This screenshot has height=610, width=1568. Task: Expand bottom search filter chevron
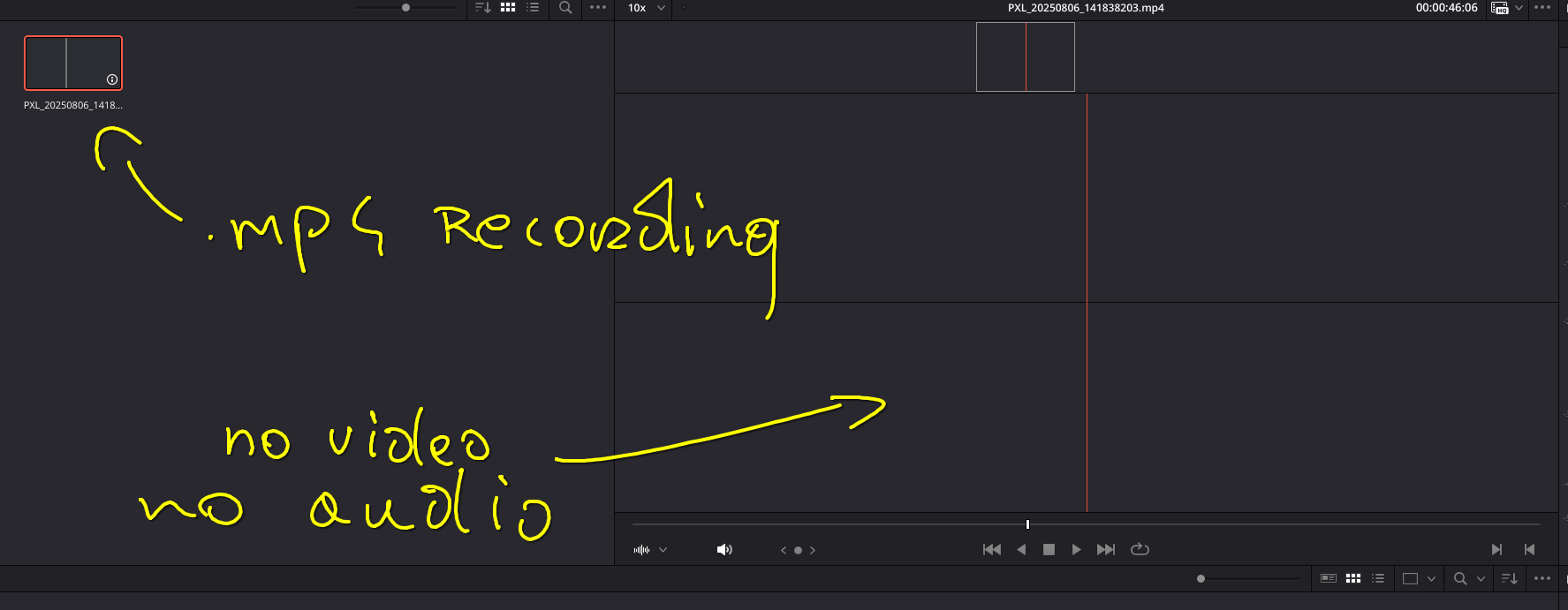[1481, 579]
